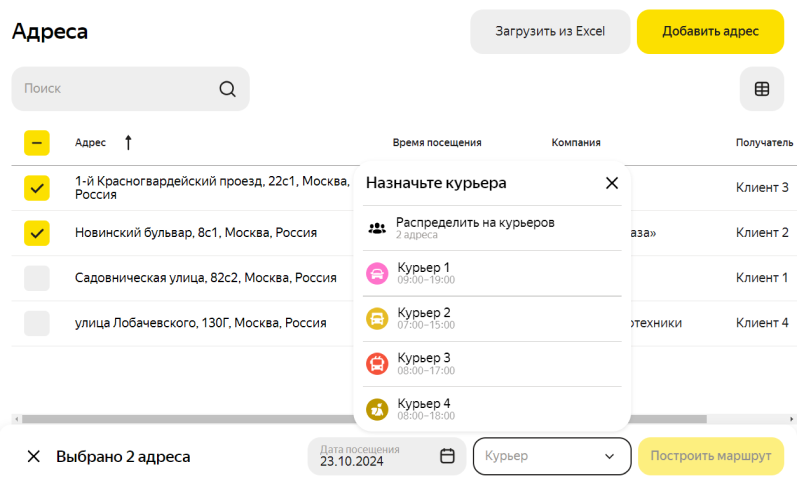Close the Назначьте курьера popup
The width and height of the screenshot is (797, 488).
coord(612,183)
